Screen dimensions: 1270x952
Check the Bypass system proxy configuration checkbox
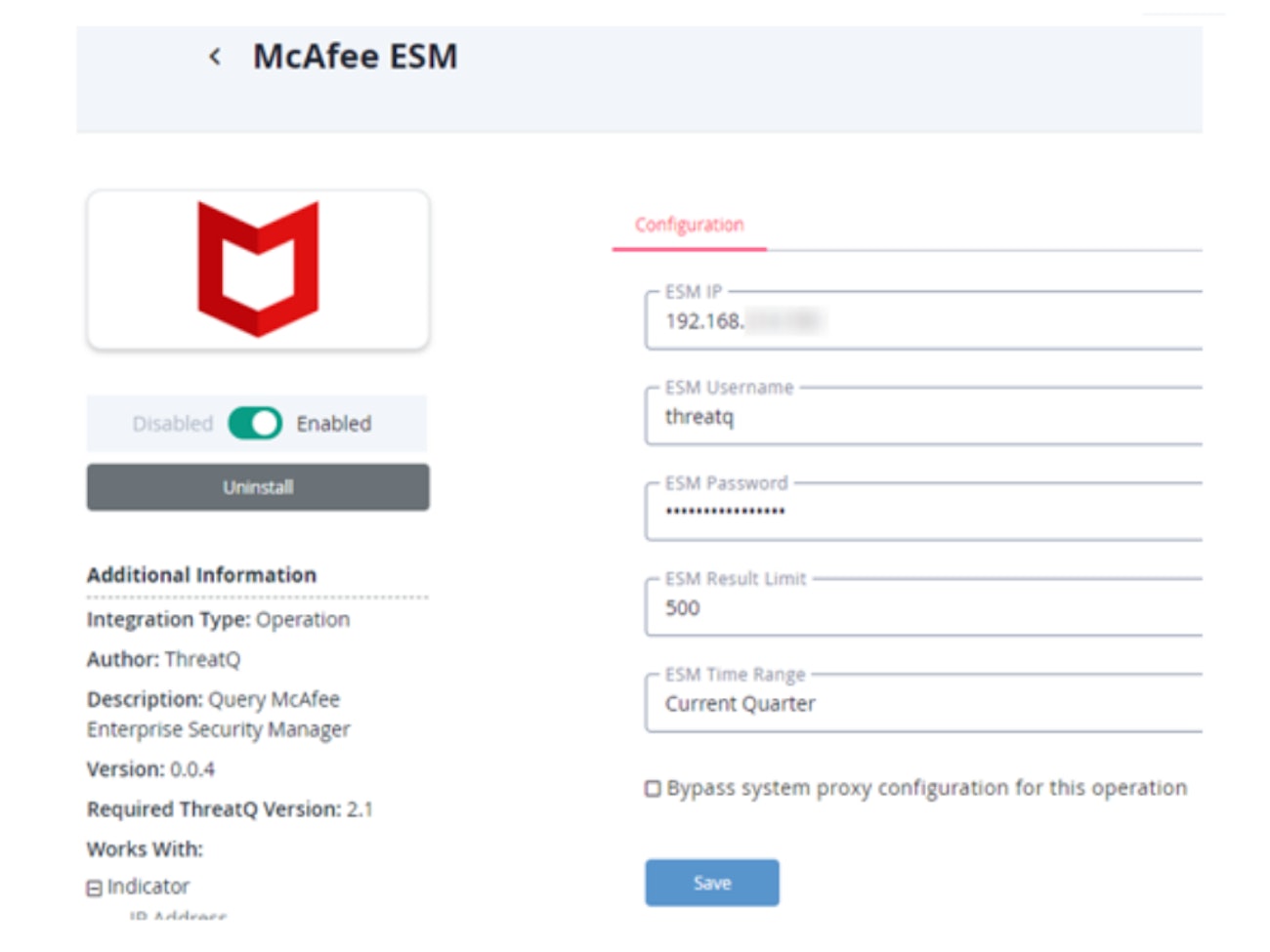653,789
